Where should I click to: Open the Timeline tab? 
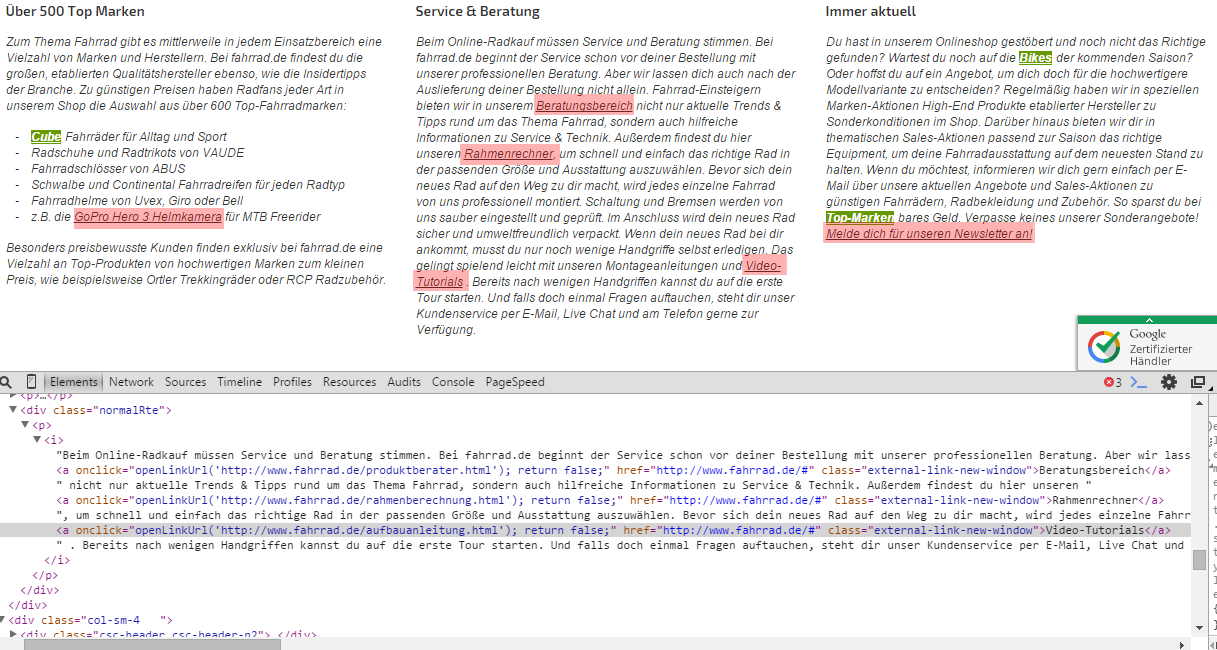coord(240,382)
